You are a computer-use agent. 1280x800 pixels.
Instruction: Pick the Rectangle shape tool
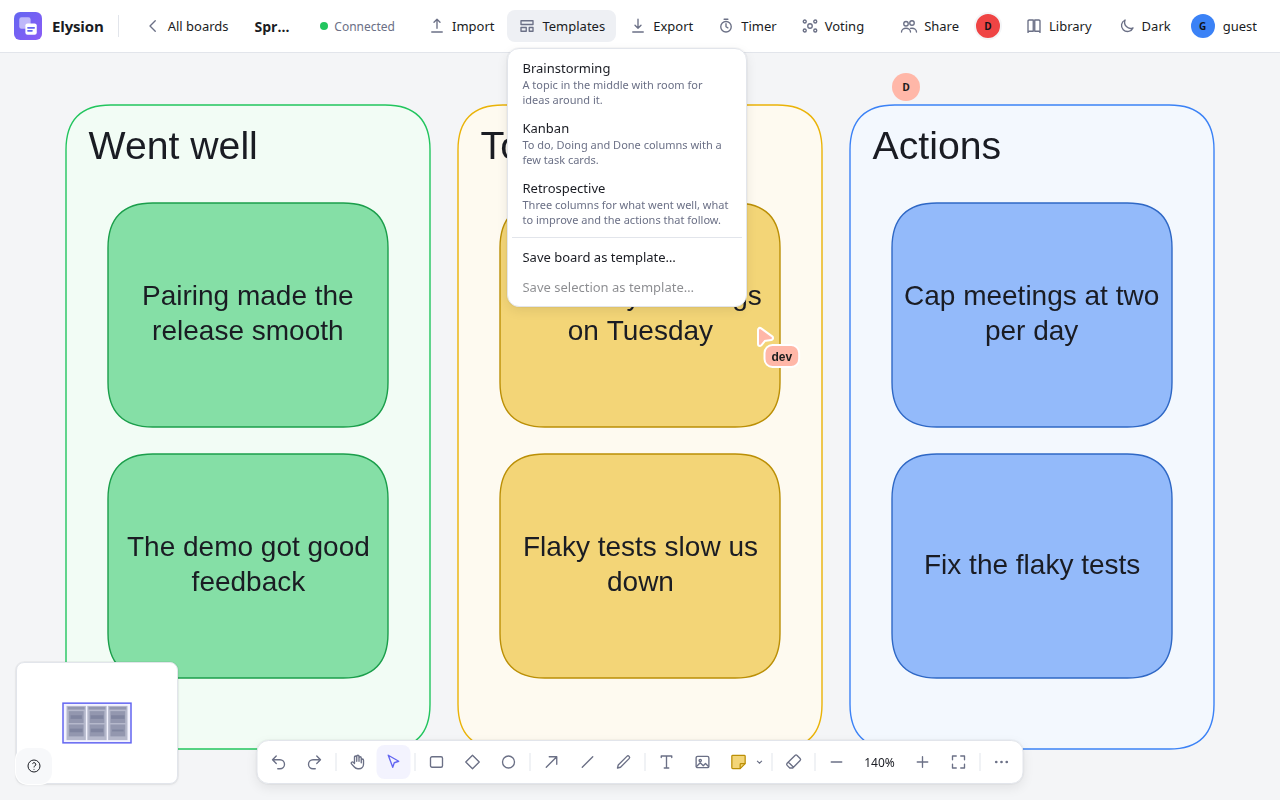pos(436,762)
